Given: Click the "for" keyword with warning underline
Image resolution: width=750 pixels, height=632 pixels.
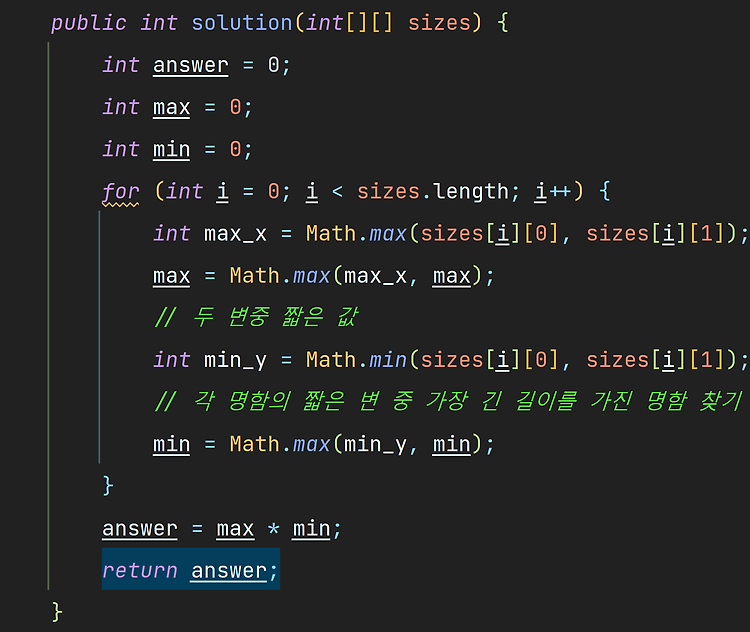Looking at the screenshot, I should 121,192.
